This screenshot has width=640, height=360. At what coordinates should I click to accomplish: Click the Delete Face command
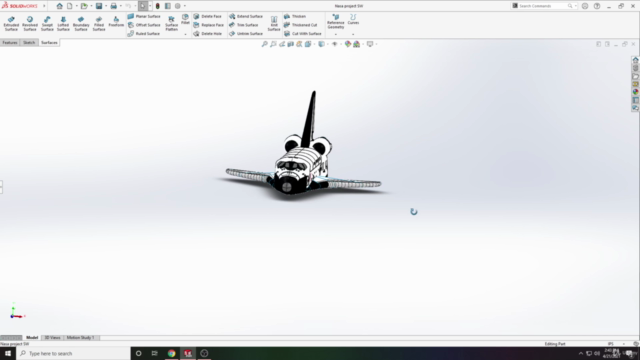207,16
